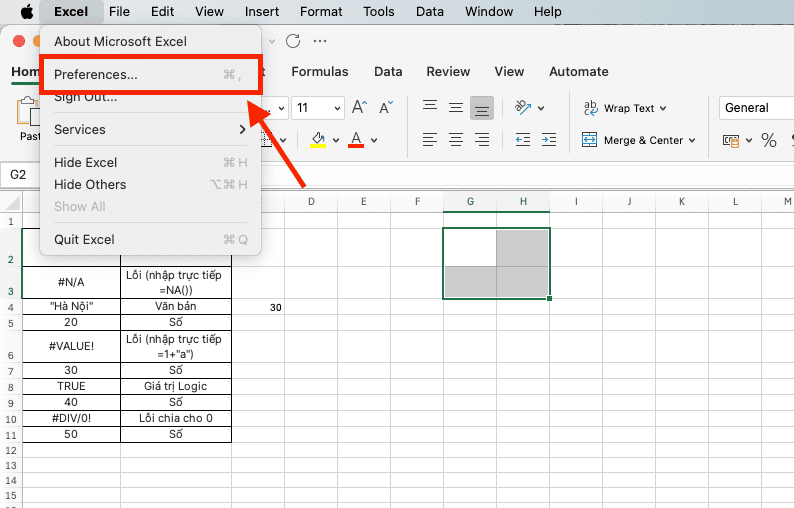
Task: Open the Edit menu
Action: click(163, 11)
